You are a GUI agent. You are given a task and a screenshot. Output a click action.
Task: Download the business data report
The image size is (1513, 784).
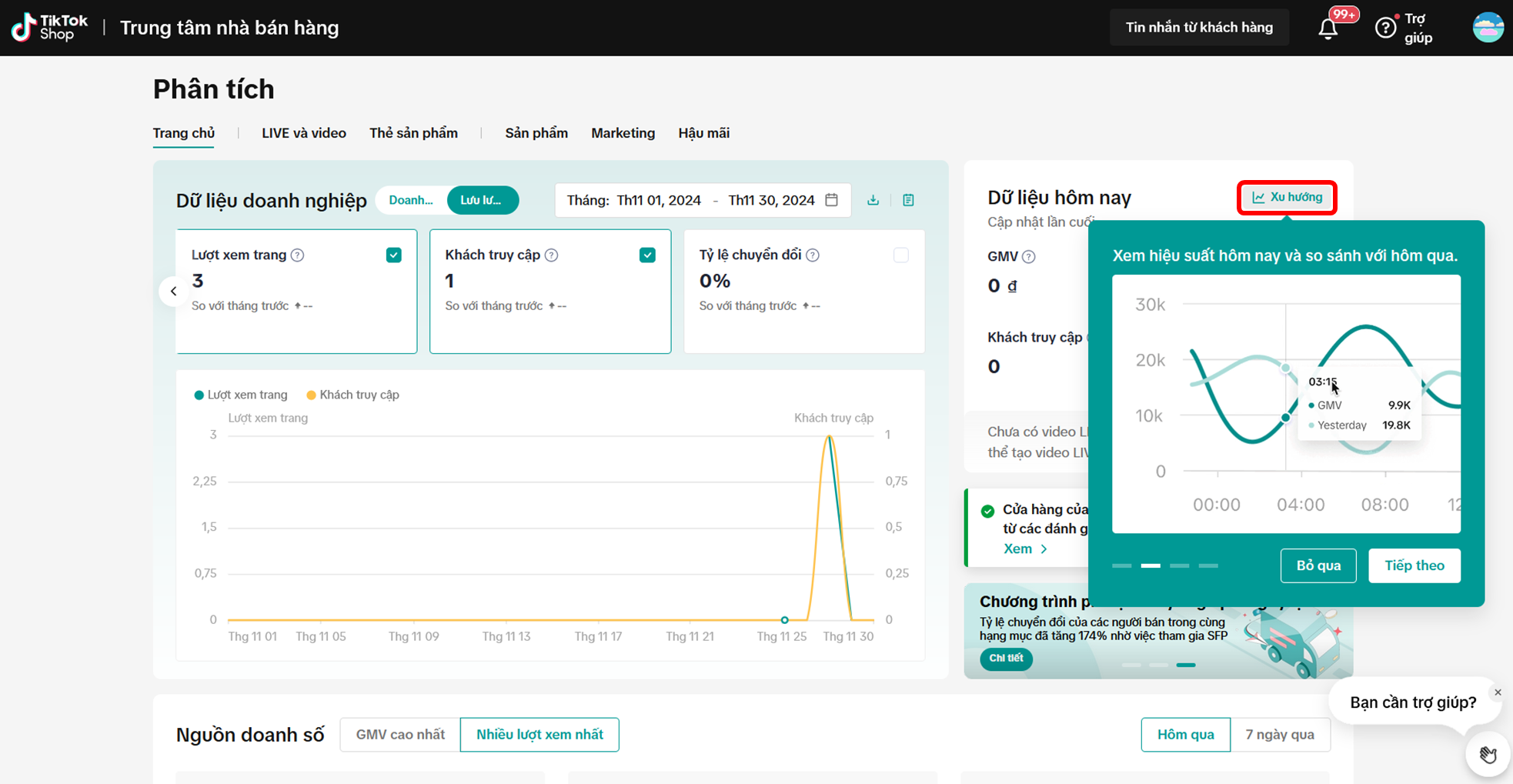pos(873,200)
